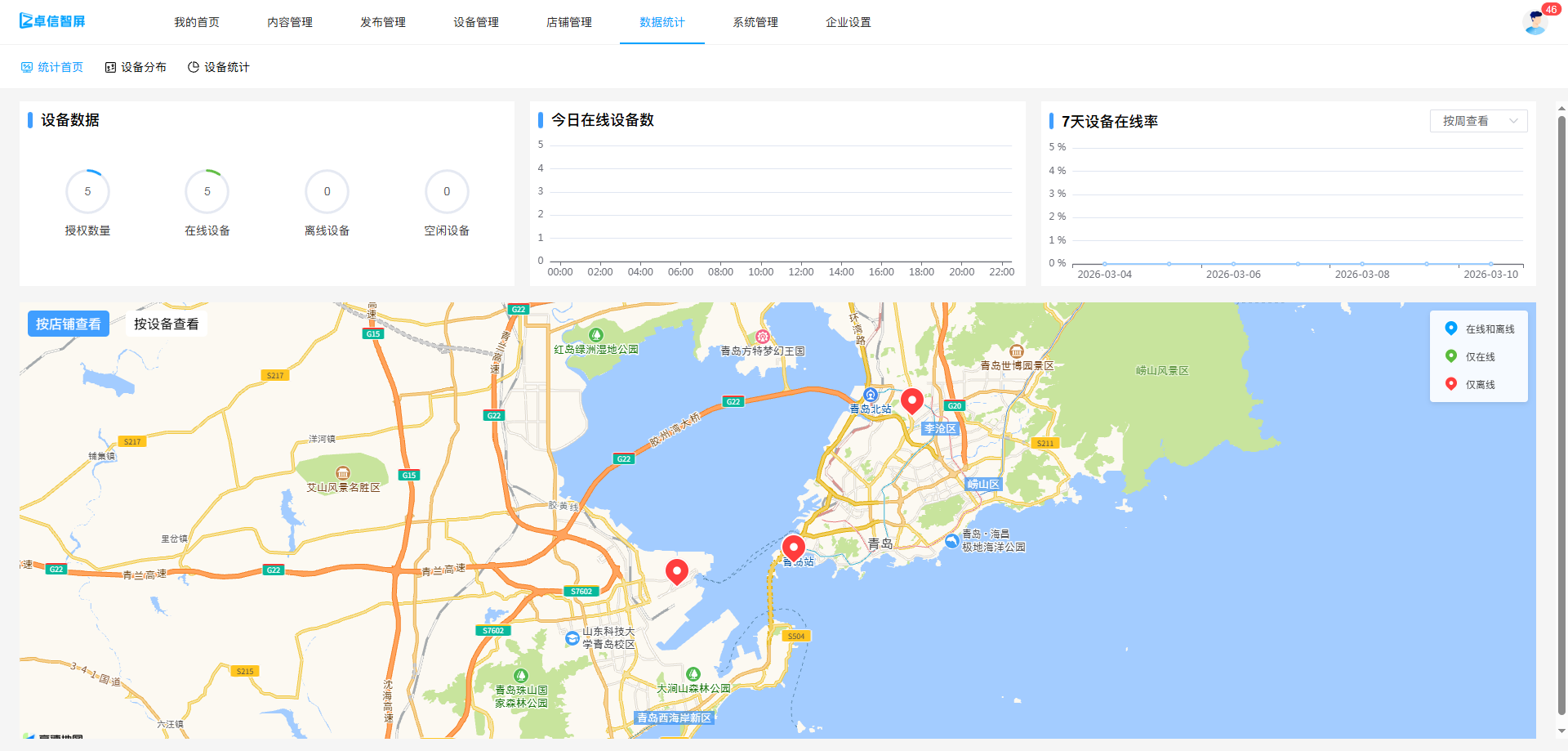Open 设备管理 menu
The height and width of the screenshot is (751, 1568).
click(x=476, y=22)
